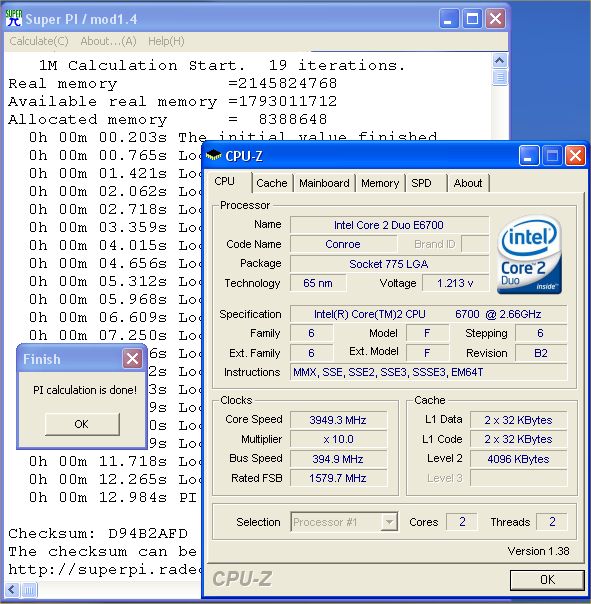The height and width of the screenshot is (604, 591).
Task: Click the Super PI horizontal scrollbar thumb
Action: pyautogui.click(x=29, y=589)
